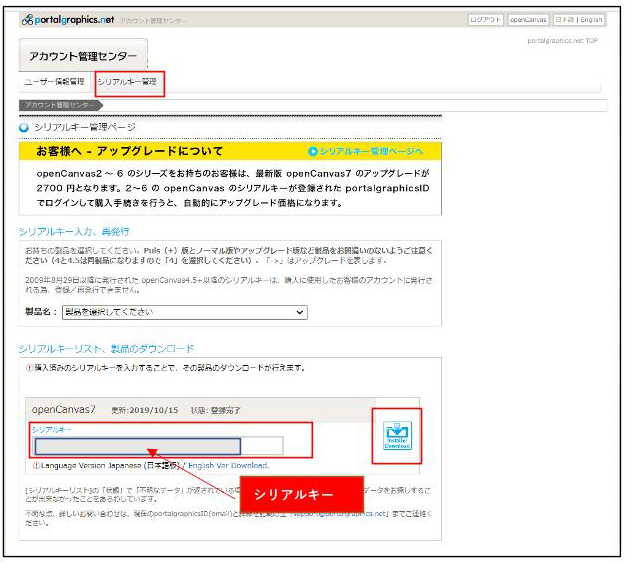Switch to the シリアルキー管理 tab
The image size is (626, 564).
127,81
